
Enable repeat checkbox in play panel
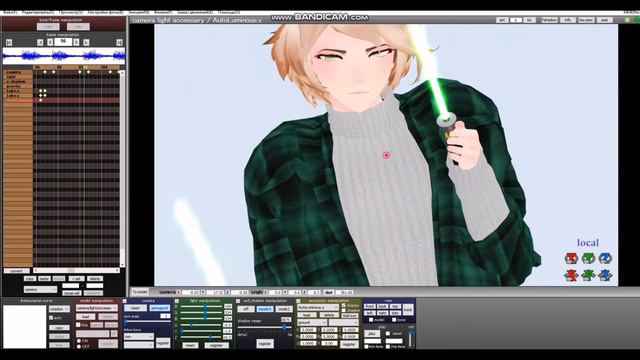click(388, 333)
